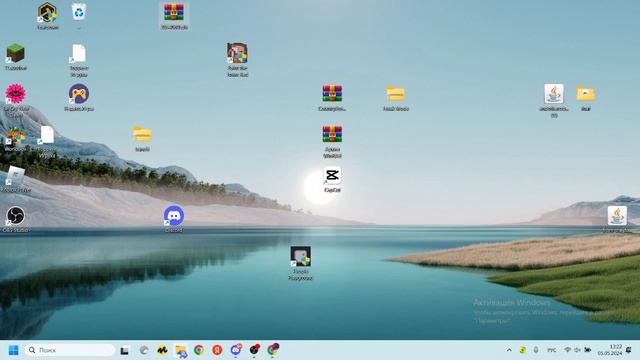Open the gray swirl app on taskbar
This screenshot has width=640, height=360.
[x=144, y=350]
